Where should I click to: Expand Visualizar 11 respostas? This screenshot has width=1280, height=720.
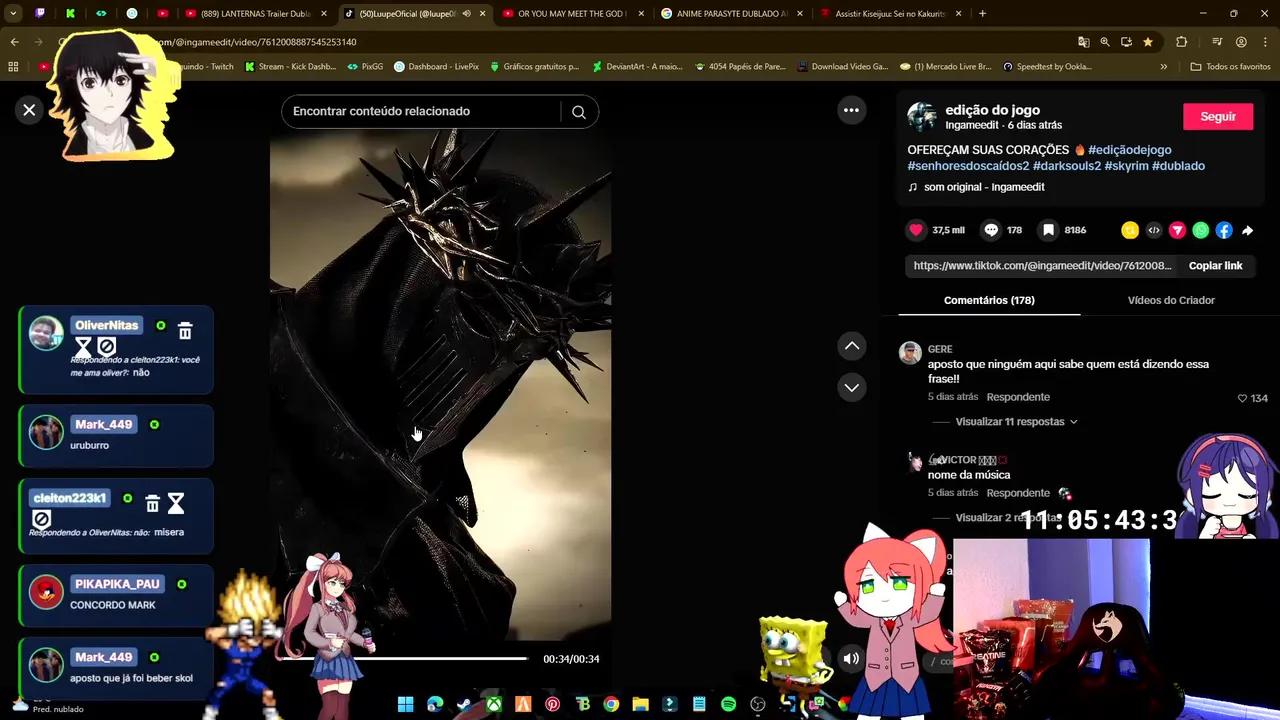(1016, 422)
